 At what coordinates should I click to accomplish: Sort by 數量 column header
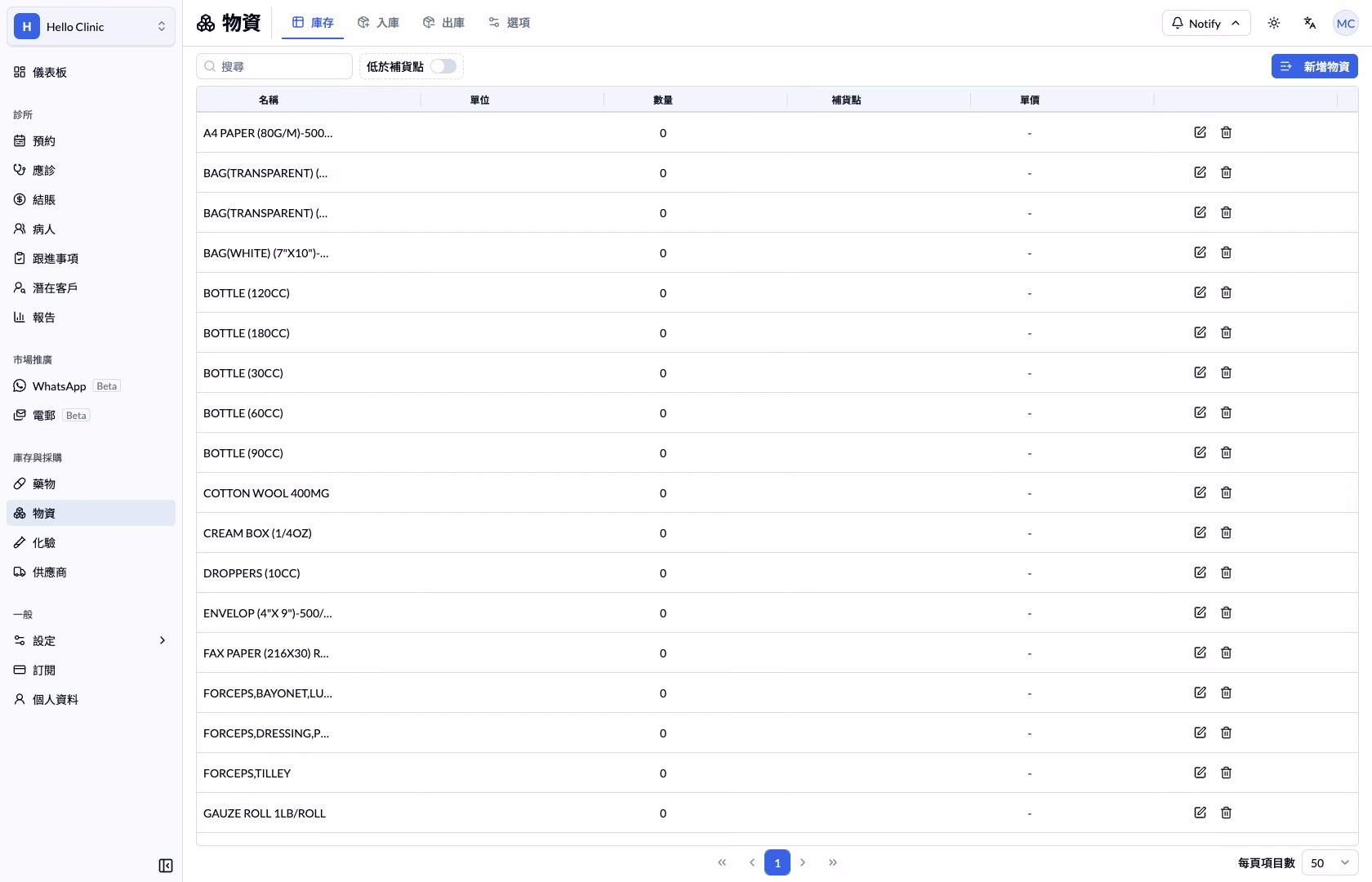663,100
